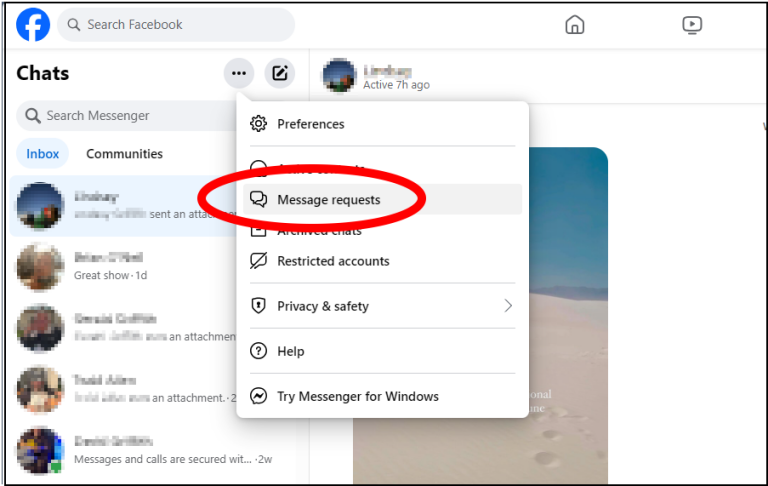
Task: Select Message requests from the menu
Action: [x=328, y=200]
